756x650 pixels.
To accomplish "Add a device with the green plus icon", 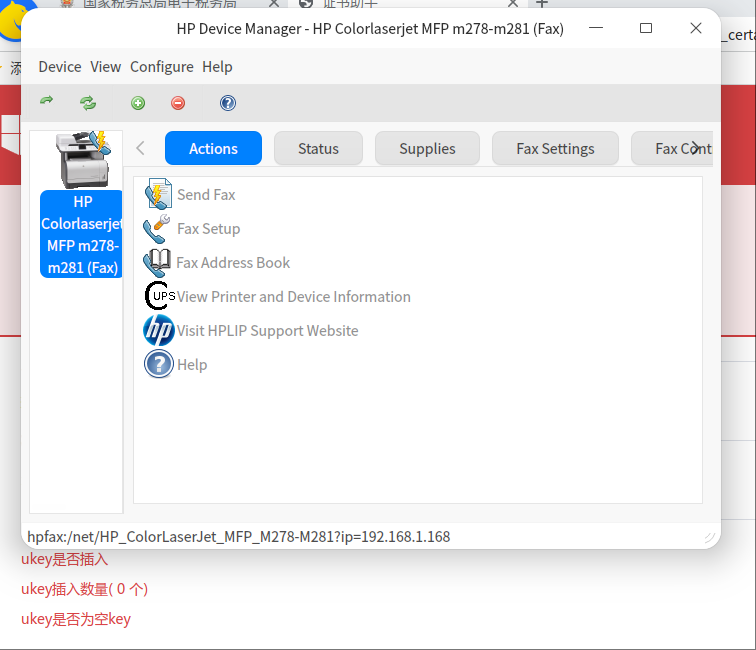I will pyautogui.click(x=138, y=103).
